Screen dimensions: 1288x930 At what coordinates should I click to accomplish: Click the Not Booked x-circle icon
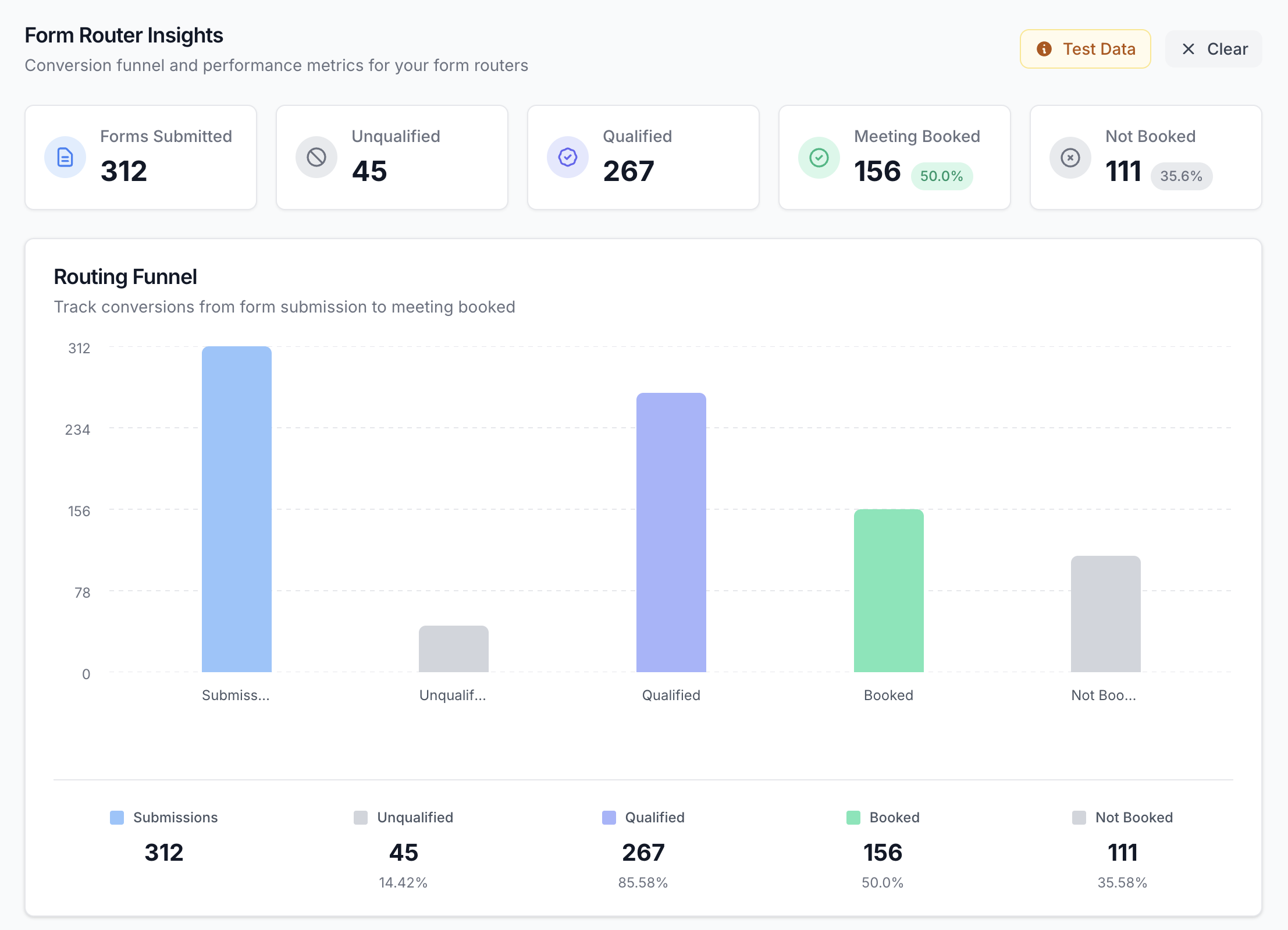(x=1070, y=157)
